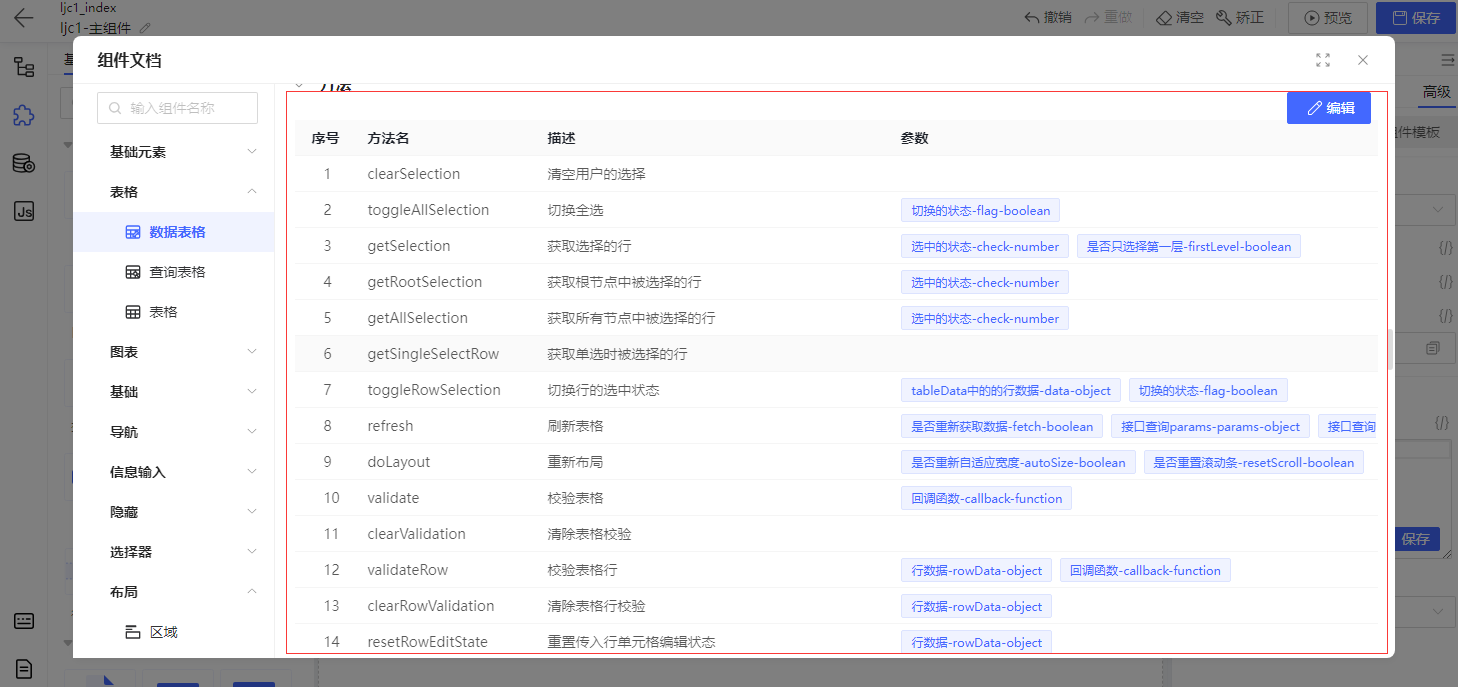Viewport: 1458px width, 687px height.
Task: Select 查询表格 in the component list
Action: [174, 272]
